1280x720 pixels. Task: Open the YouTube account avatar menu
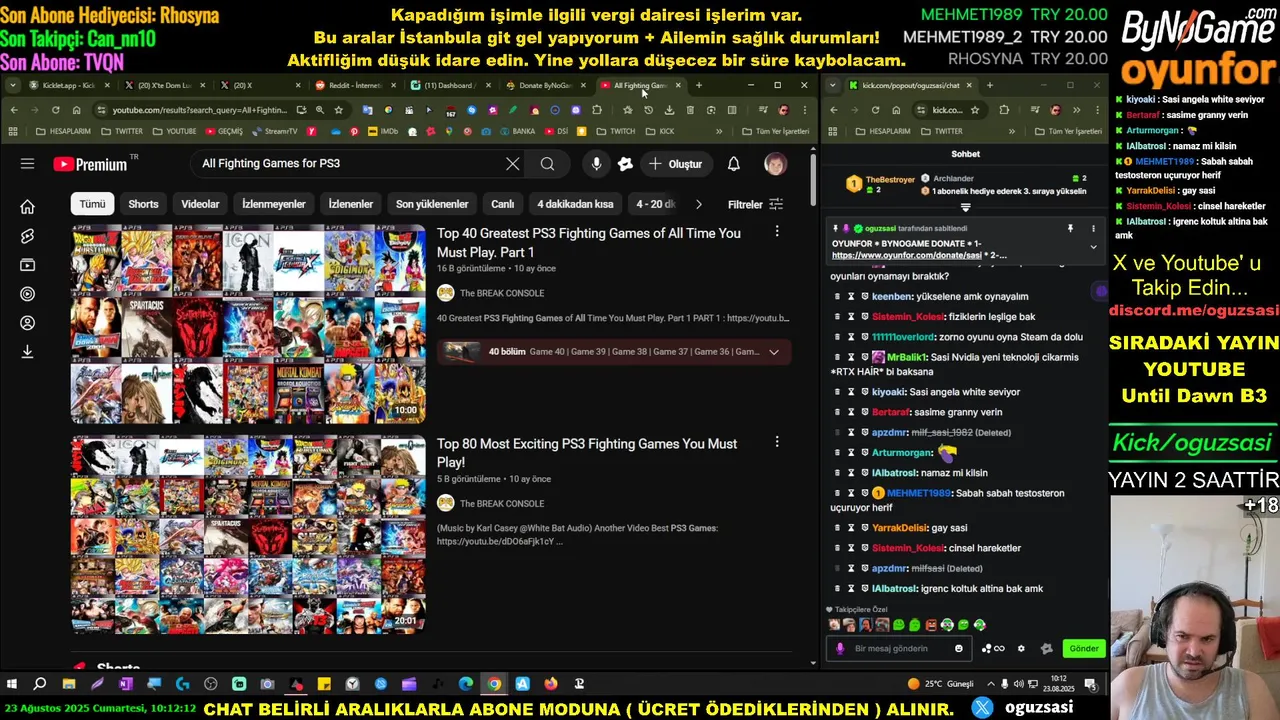tap(775, 164)
